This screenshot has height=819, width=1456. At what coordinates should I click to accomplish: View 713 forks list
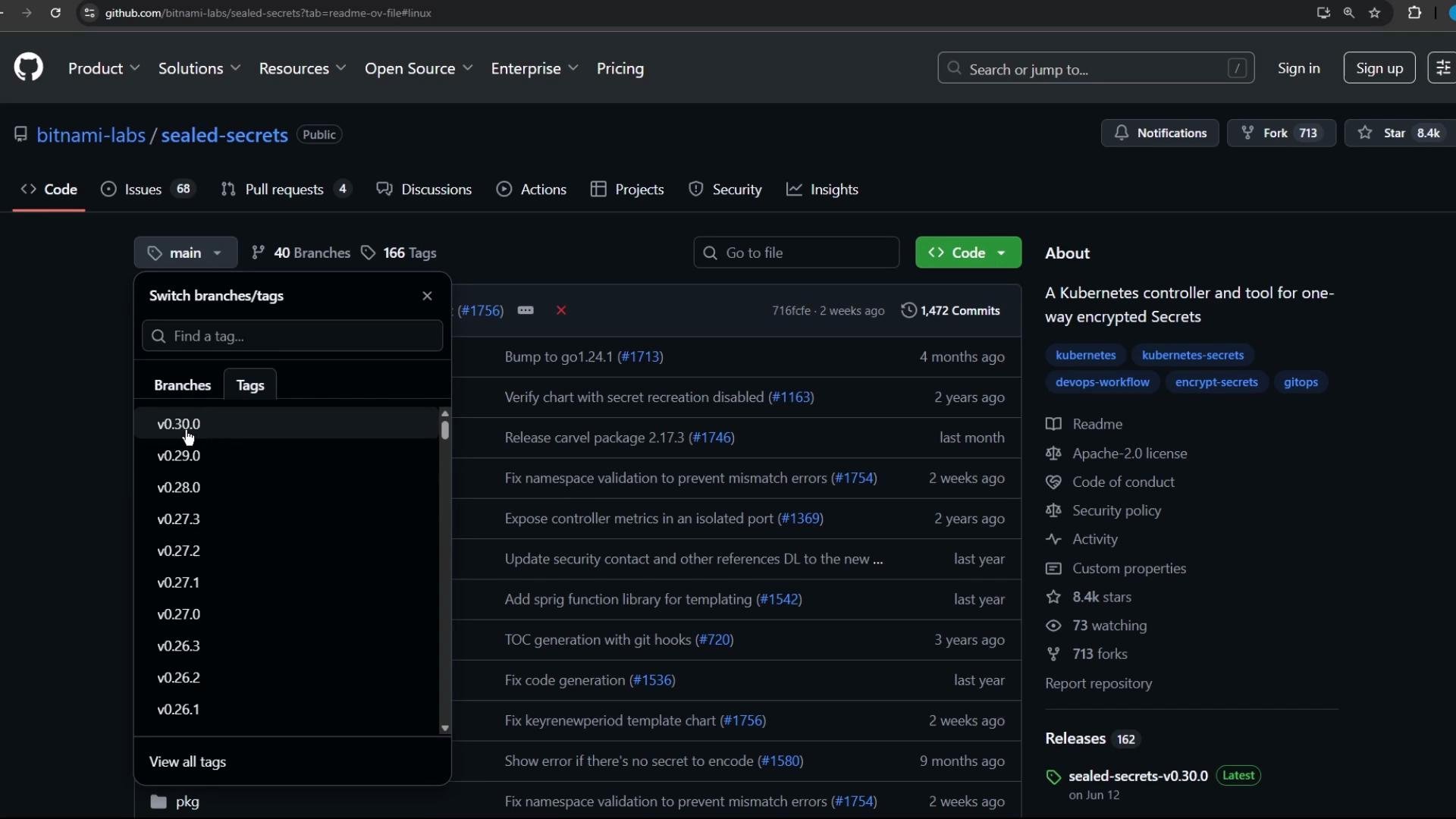tap(1087, 654)
